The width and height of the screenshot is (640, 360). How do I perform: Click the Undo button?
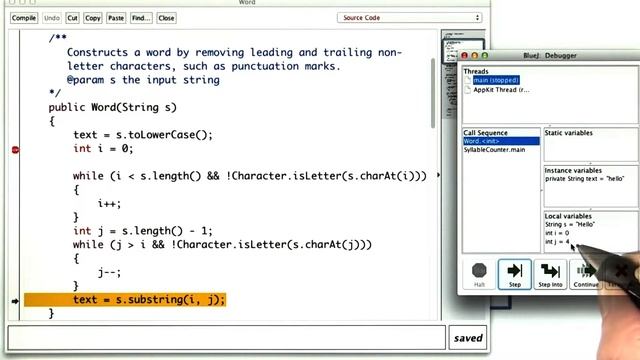pos(51,18)
